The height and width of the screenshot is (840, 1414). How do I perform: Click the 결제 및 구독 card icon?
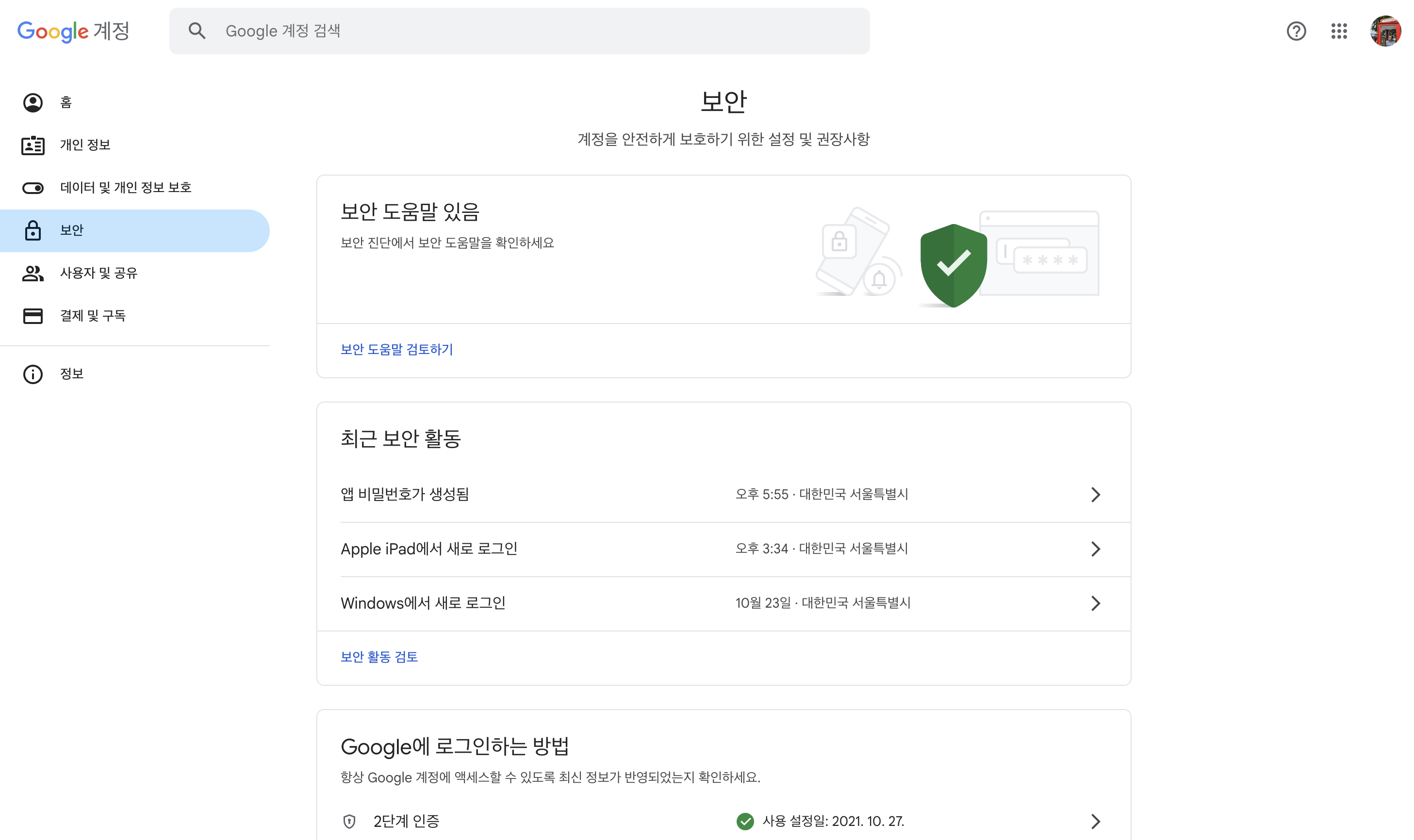33,316
